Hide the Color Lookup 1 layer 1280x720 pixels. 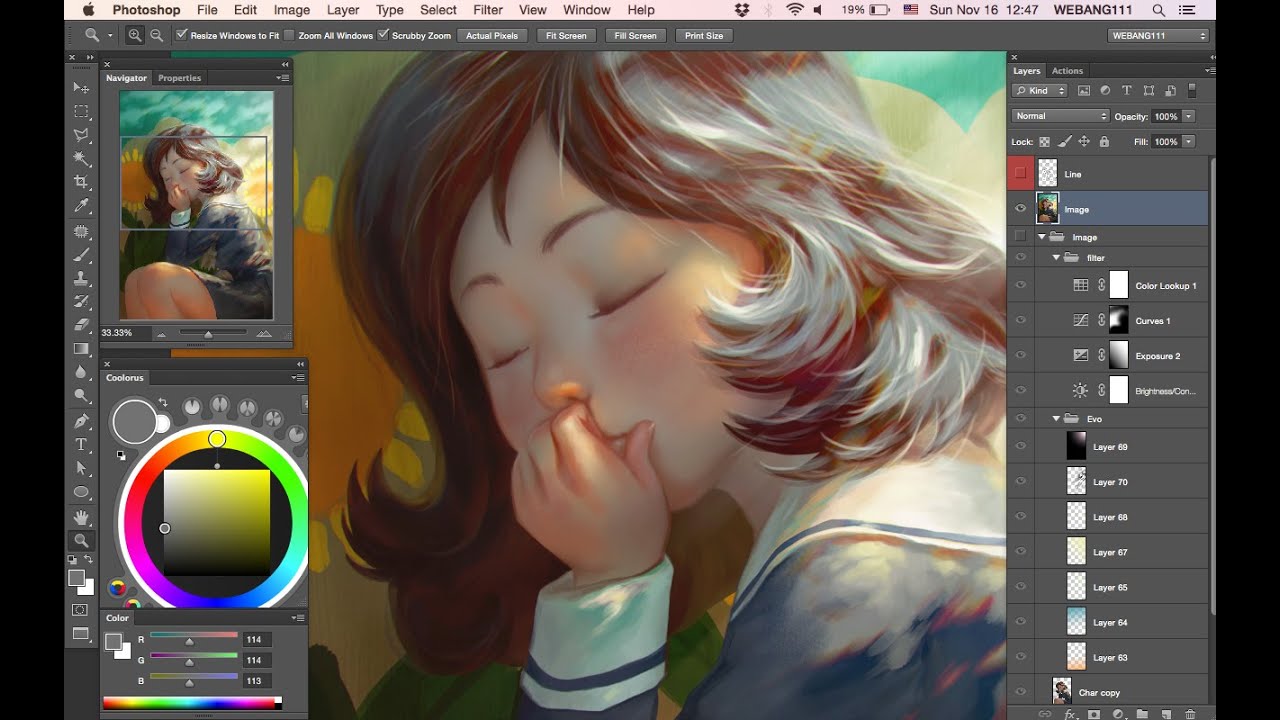[x=1020, y=285]
